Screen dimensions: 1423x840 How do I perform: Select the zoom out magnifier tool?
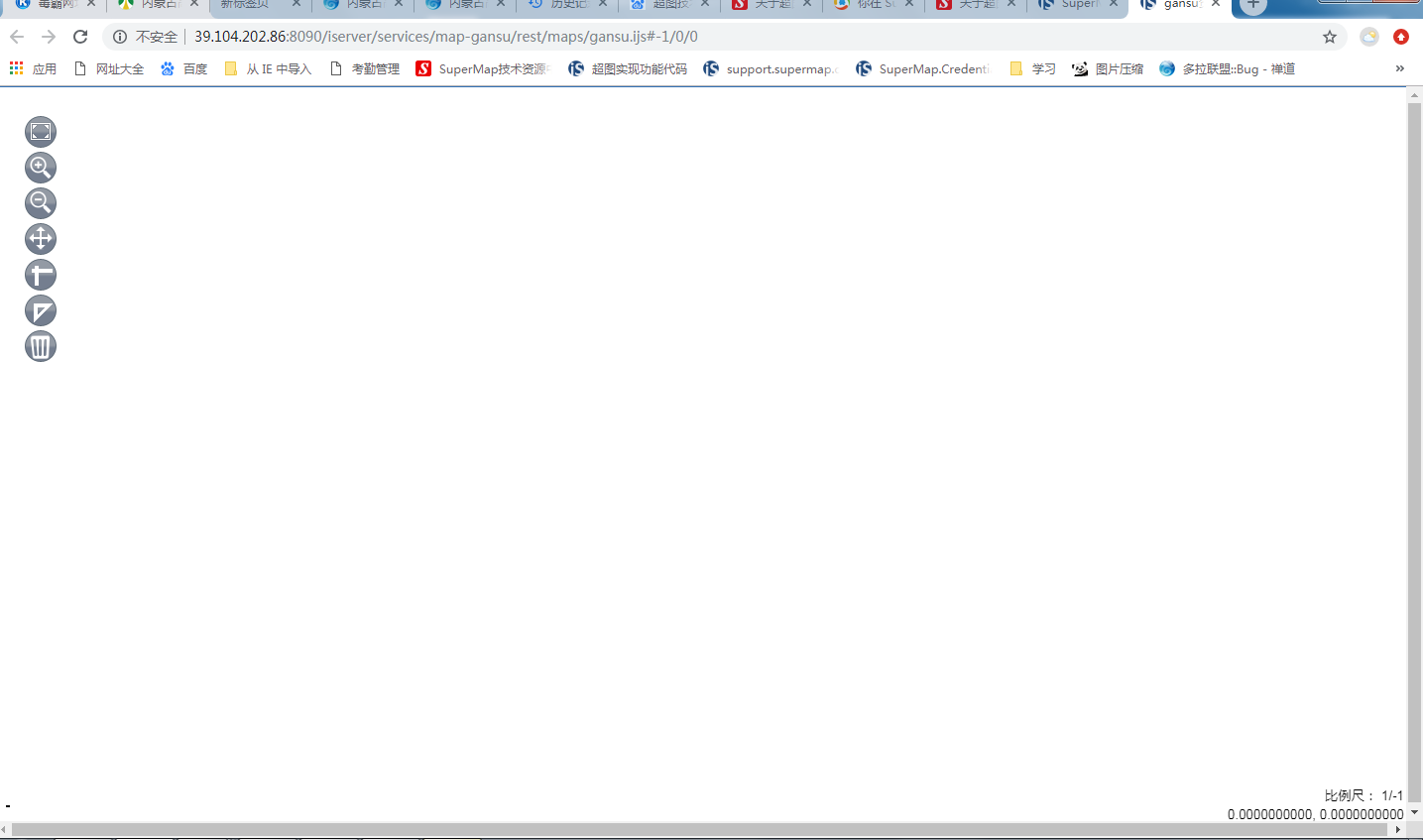[41, 203]
